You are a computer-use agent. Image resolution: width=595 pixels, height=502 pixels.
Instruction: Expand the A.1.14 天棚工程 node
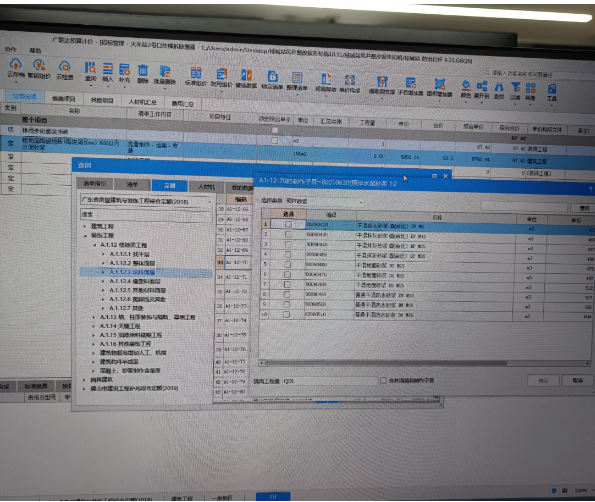pos(94,326)
